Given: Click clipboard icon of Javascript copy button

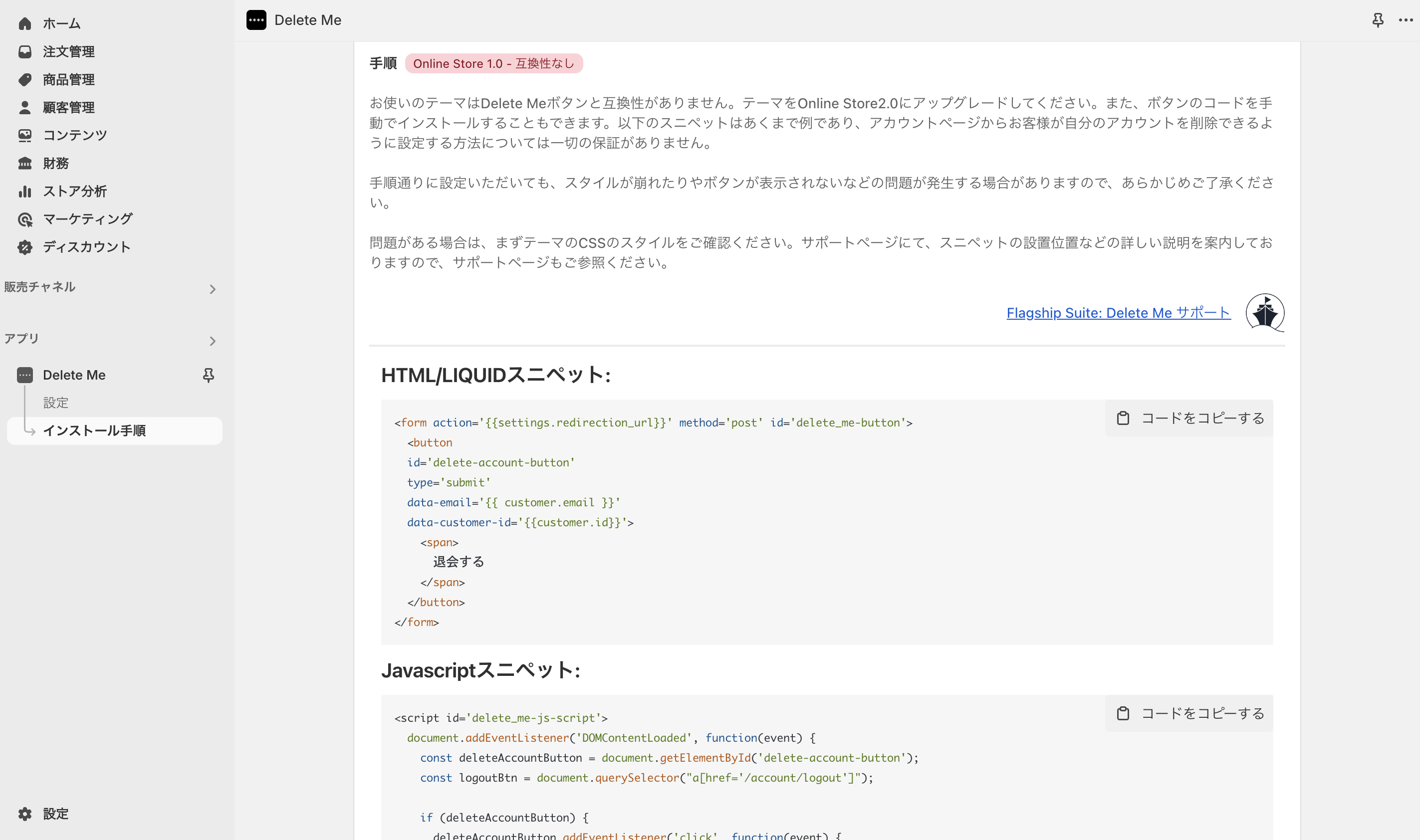Looking at the screenshot, I should pyautogui.click(x=1123, y=713).
